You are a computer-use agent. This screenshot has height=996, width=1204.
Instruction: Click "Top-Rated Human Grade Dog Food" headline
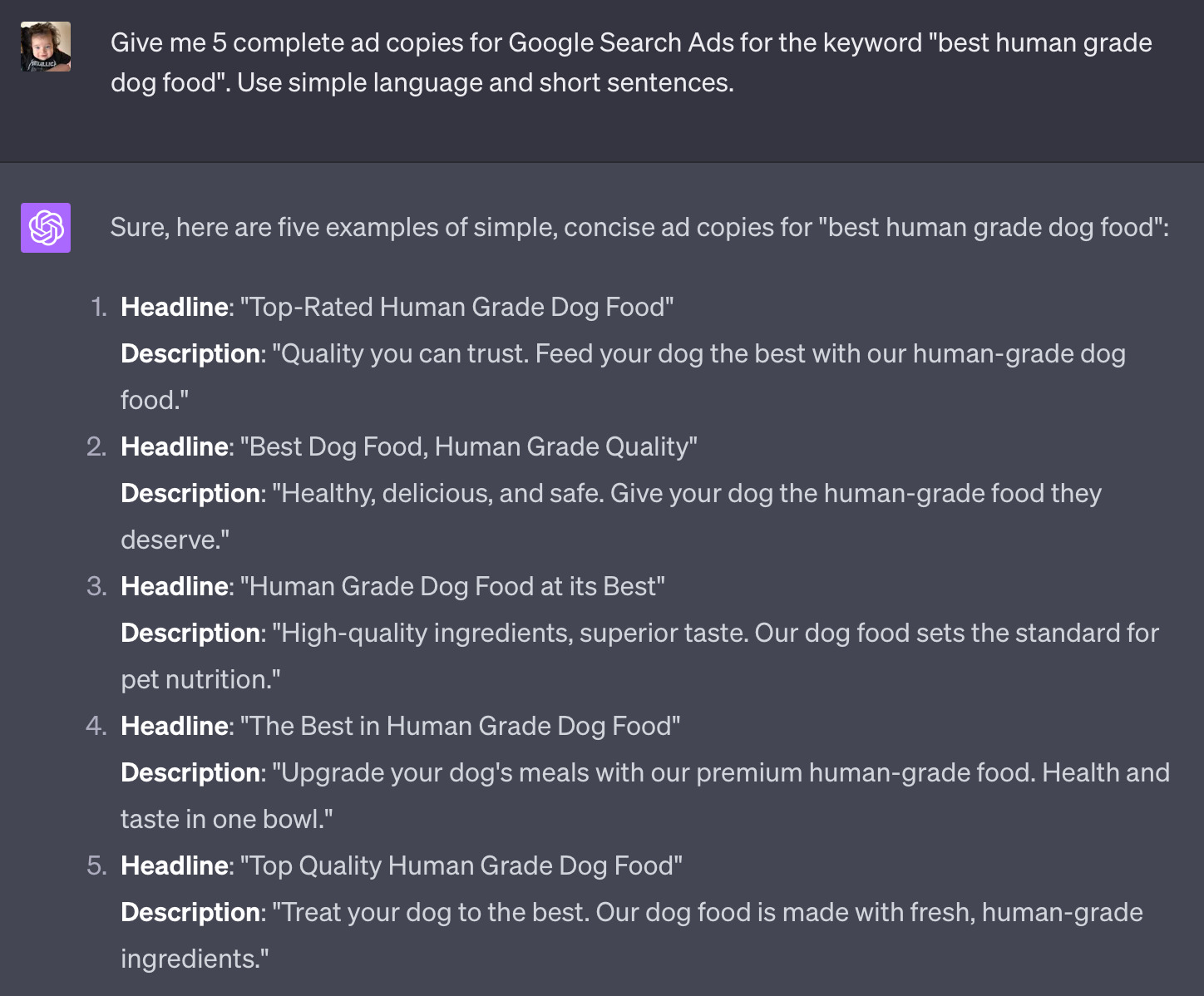(x=456, y=307)
